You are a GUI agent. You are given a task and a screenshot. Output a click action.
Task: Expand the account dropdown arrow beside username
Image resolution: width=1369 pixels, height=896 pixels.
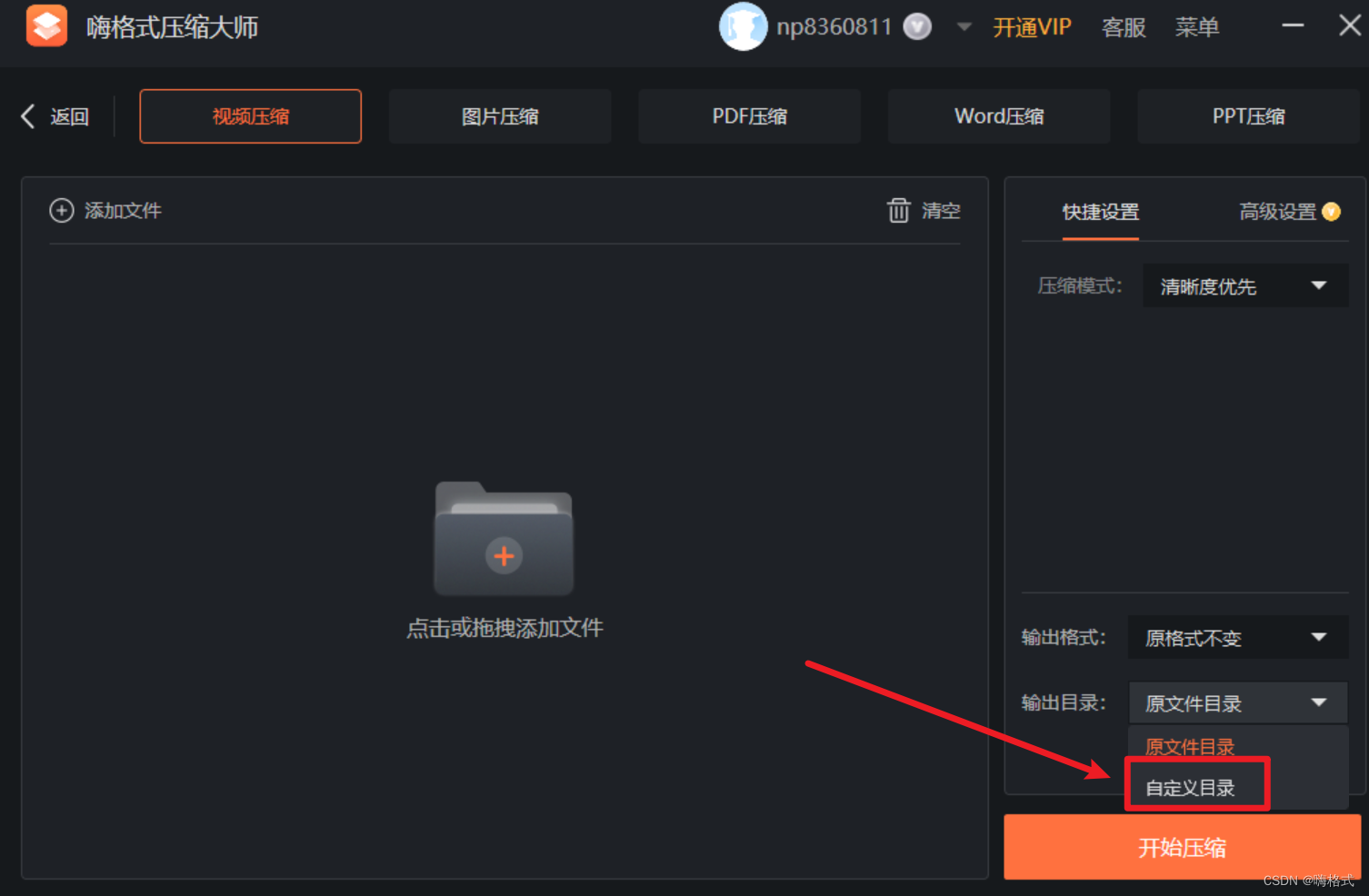pyautogui.click(x=964, y=27)
